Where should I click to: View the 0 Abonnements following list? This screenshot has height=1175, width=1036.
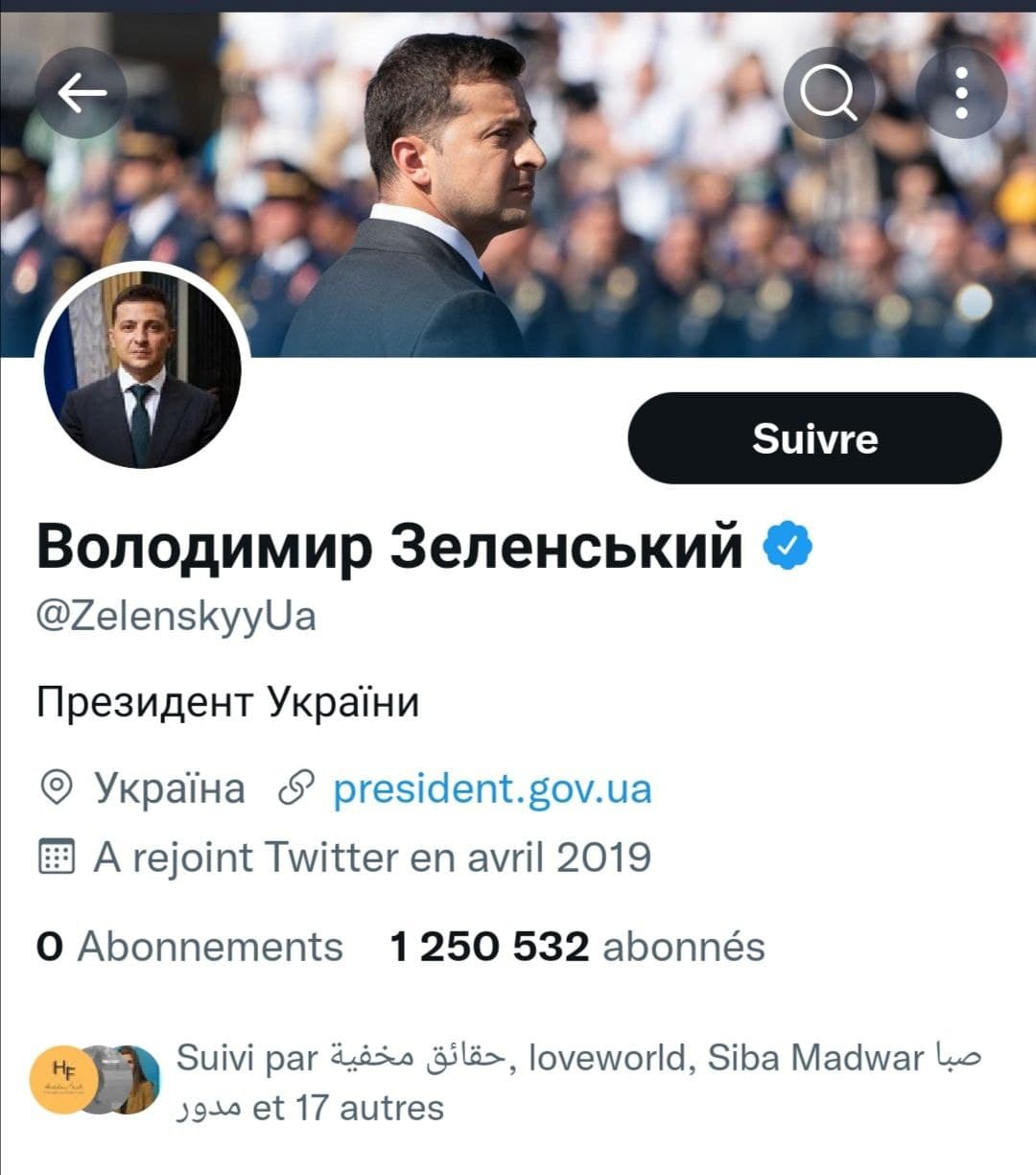190,947
